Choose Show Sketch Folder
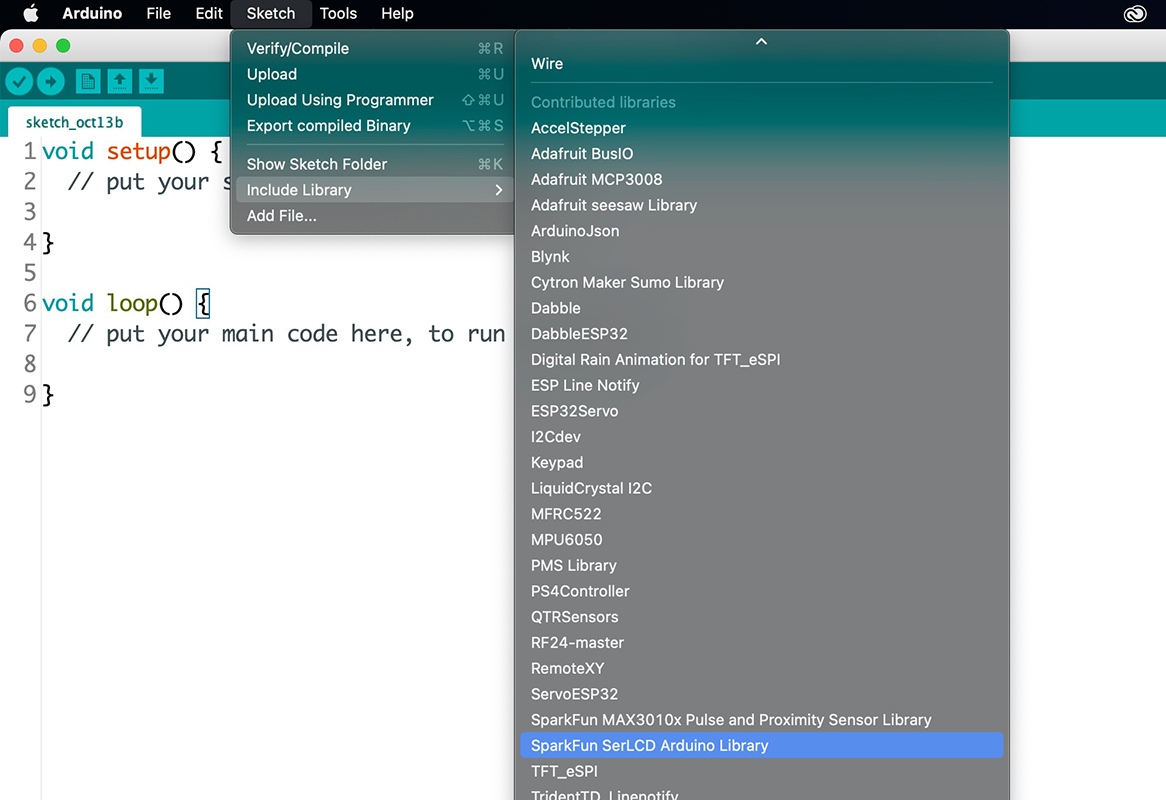 click(374, 164)
